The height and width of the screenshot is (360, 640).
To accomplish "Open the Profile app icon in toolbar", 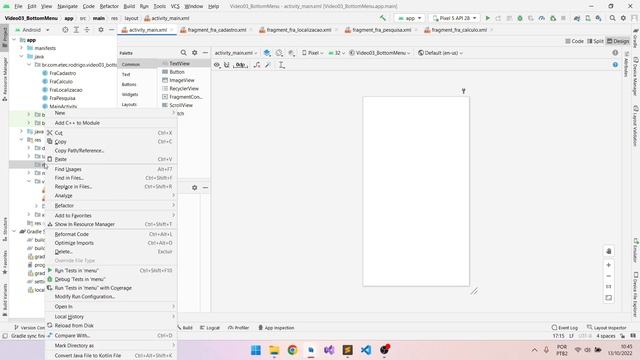I will pyautogui.click(x=542, y=18).
